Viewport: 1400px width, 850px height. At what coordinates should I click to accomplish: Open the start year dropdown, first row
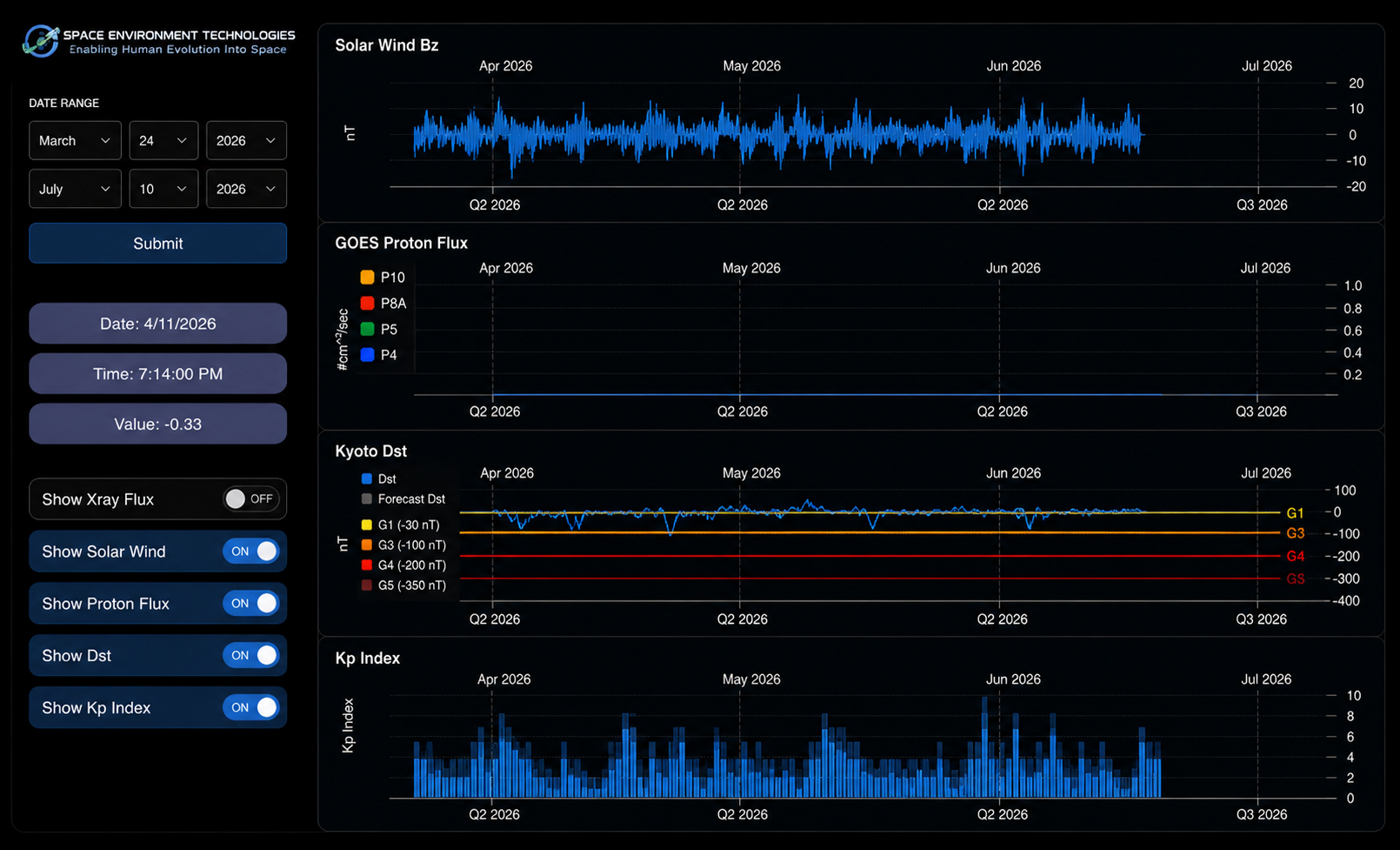click(x=246, y=140)
